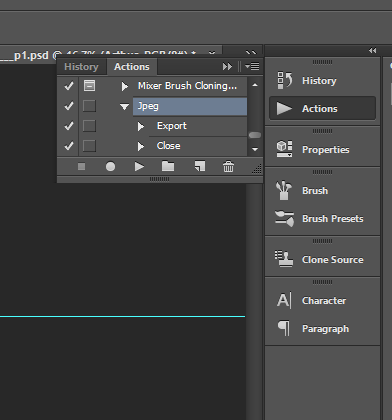
Task: Toggle checkmark for Mixer Brush Cloning set
Action: click(x=69, y=86)
